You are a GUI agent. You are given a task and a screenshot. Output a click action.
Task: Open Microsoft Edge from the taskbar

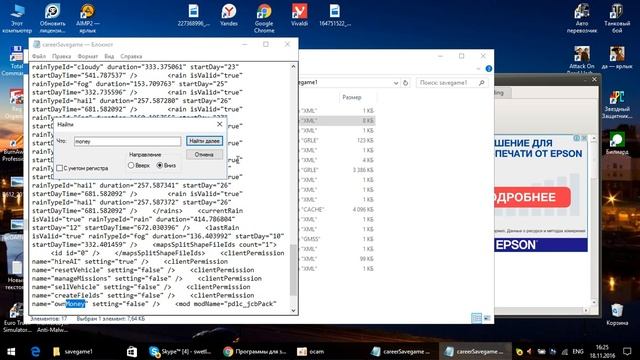pos(36,351)
